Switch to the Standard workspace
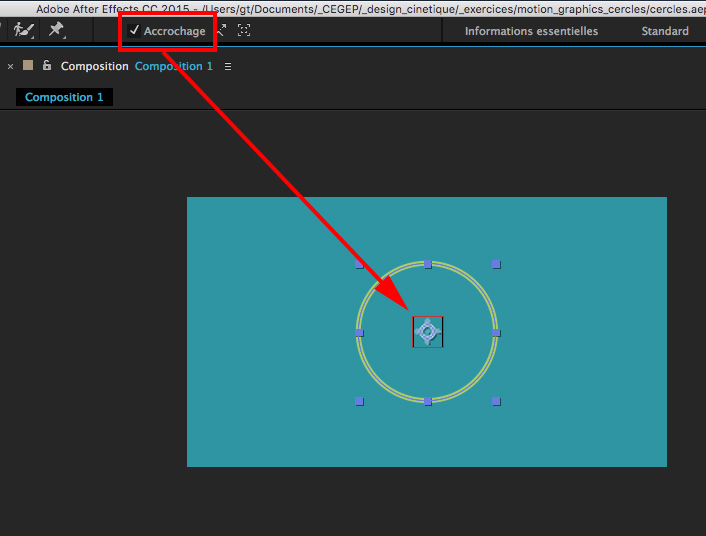The height and width of the screenshot is (536, 706). pos(665,31)
